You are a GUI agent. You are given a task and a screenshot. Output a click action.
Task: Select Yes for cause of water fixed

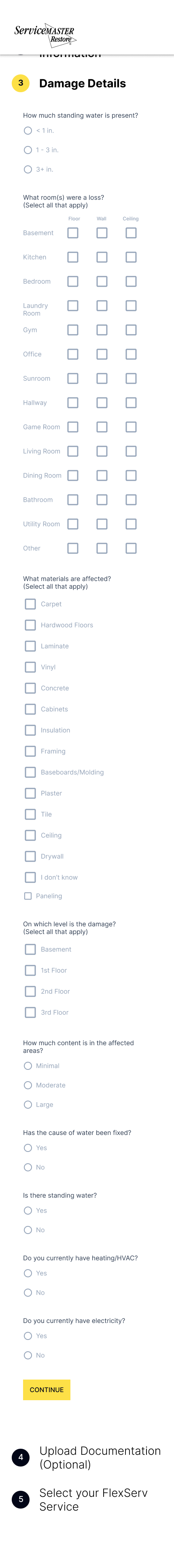28,1148
